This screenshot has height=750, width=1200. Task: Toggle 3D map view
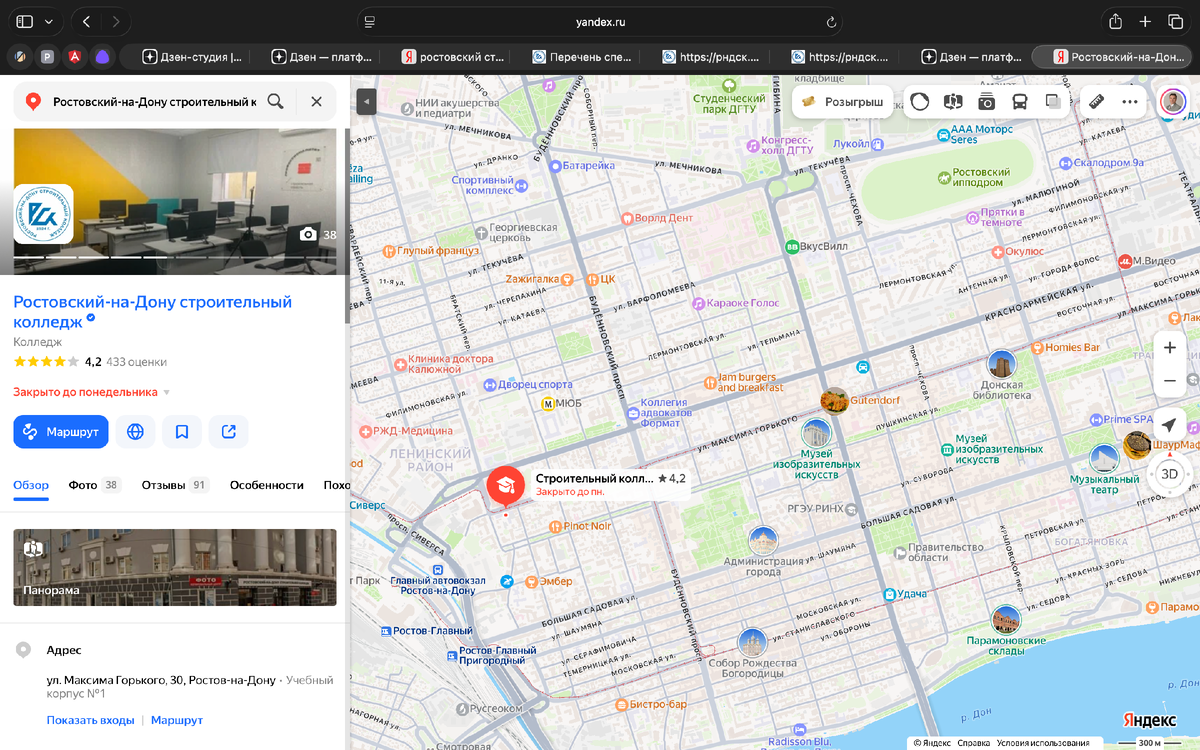tap(1170, 474)
